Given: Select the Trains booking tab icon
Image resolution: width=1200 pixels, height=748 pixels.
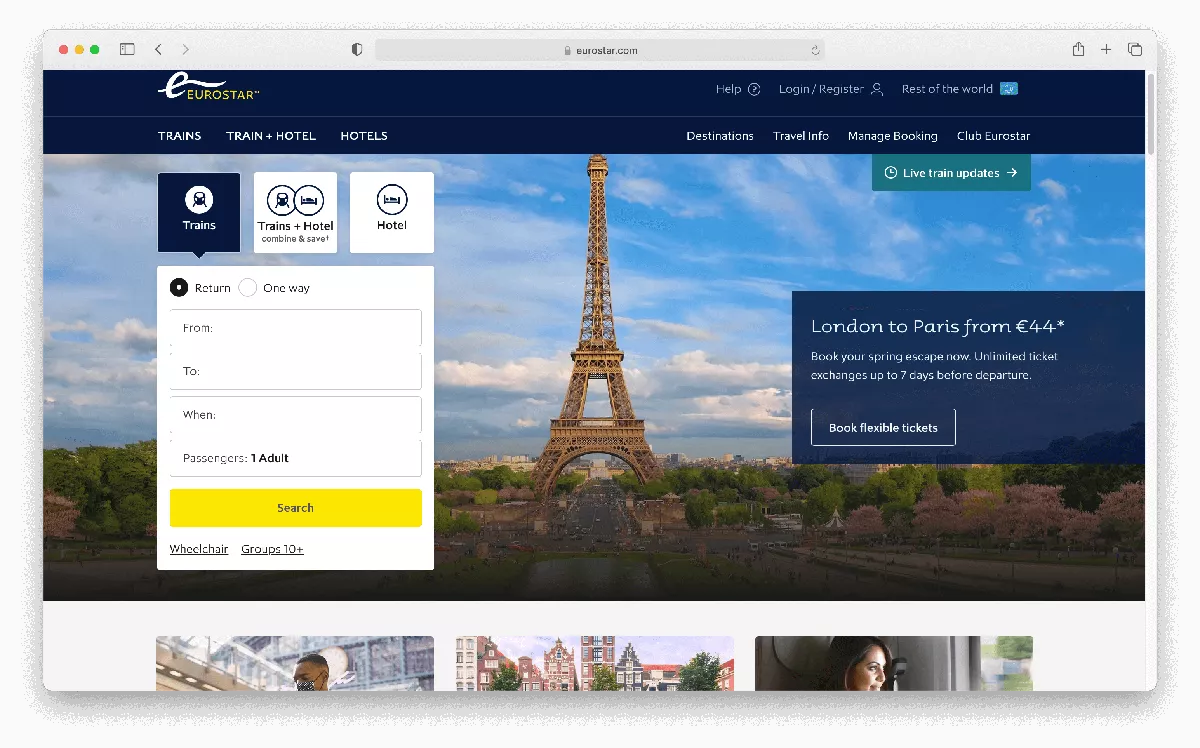Looking at the screenshot, I should point(199,200).
